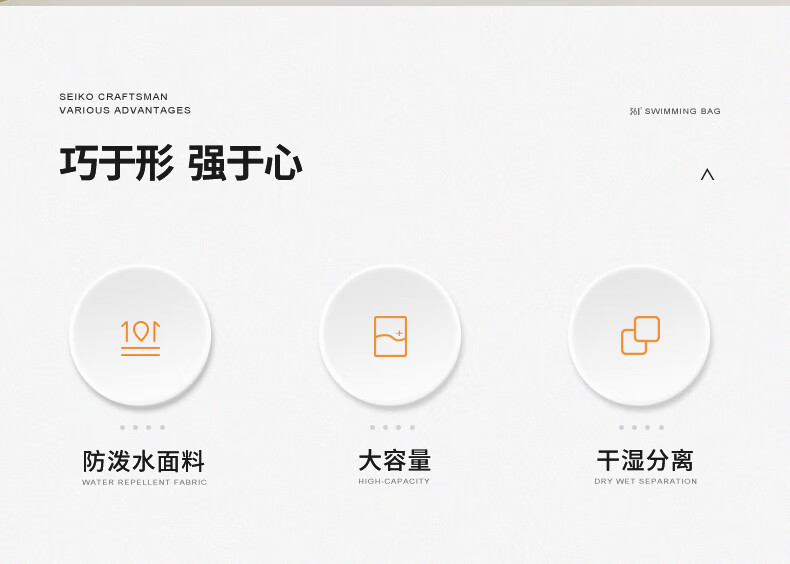Click the WATER REPELLENT FABRIC subtitle
This screenshot has height=564, width=790.
click(144, 482)
